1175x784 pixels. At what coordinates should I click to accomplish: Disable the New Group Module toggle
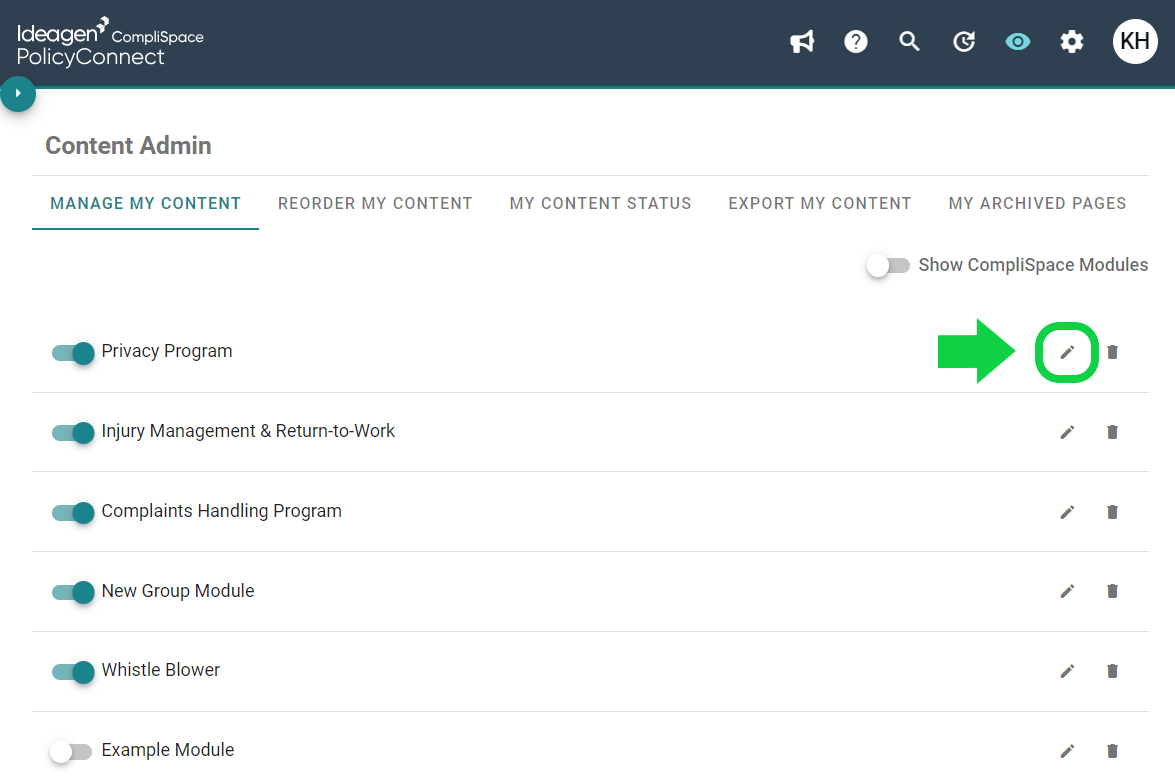point(73,592)
